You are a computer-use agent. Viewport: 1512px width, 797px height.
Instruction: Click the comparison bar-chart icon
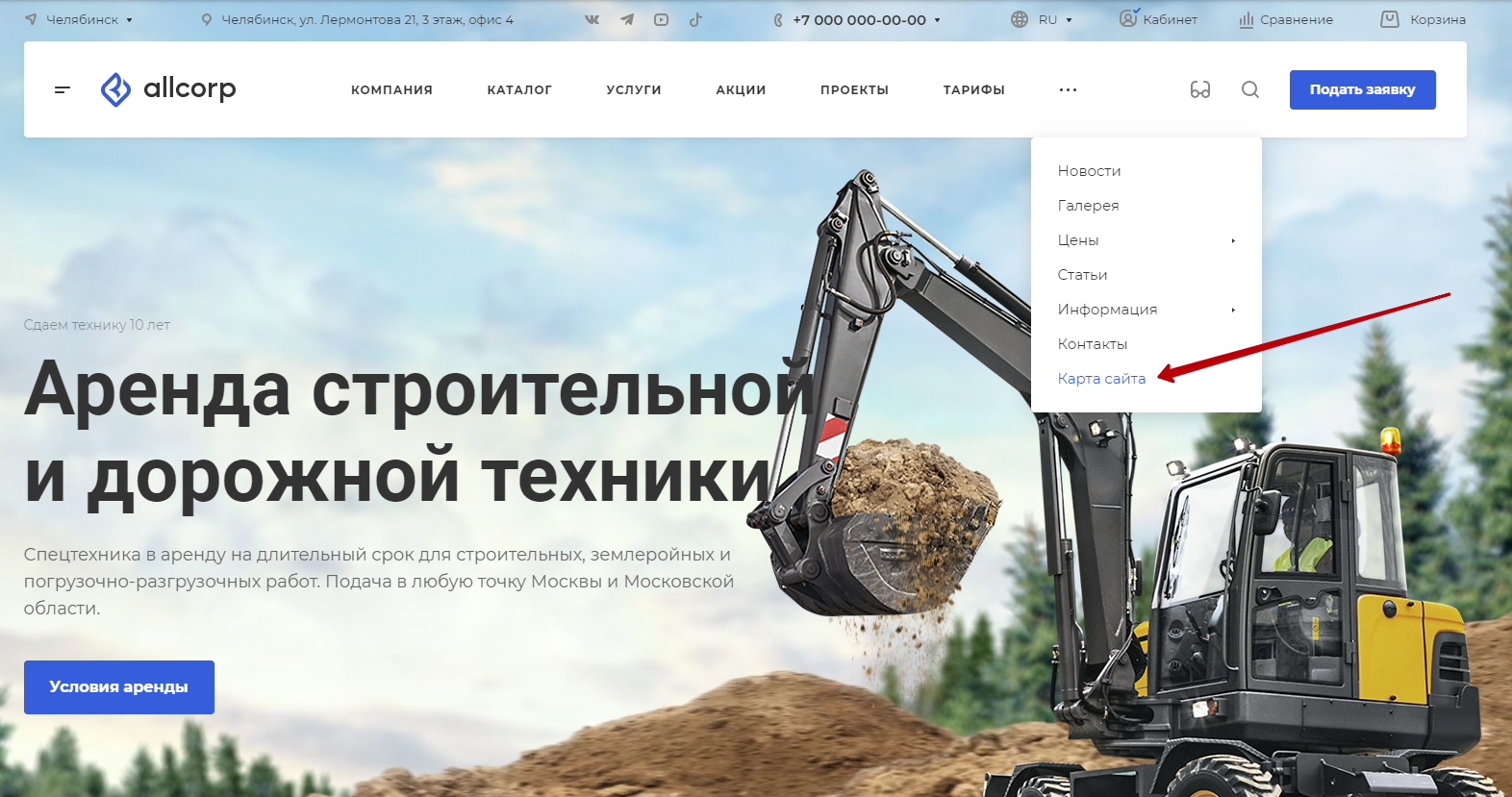coord(1247,19)
